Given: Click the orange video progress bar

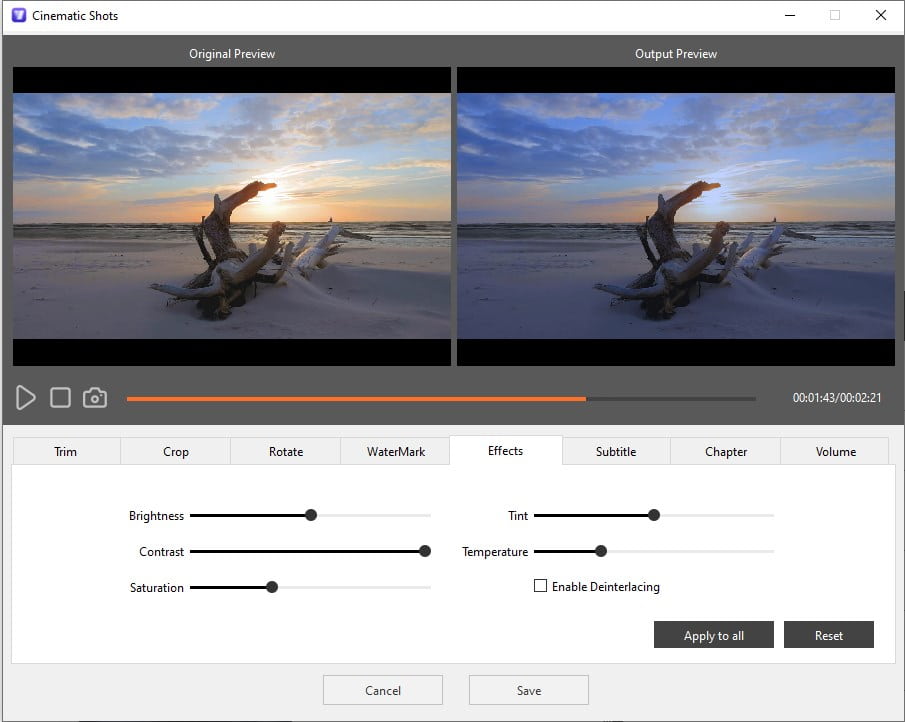Looking at the screenshot, I should pos(356,399).
